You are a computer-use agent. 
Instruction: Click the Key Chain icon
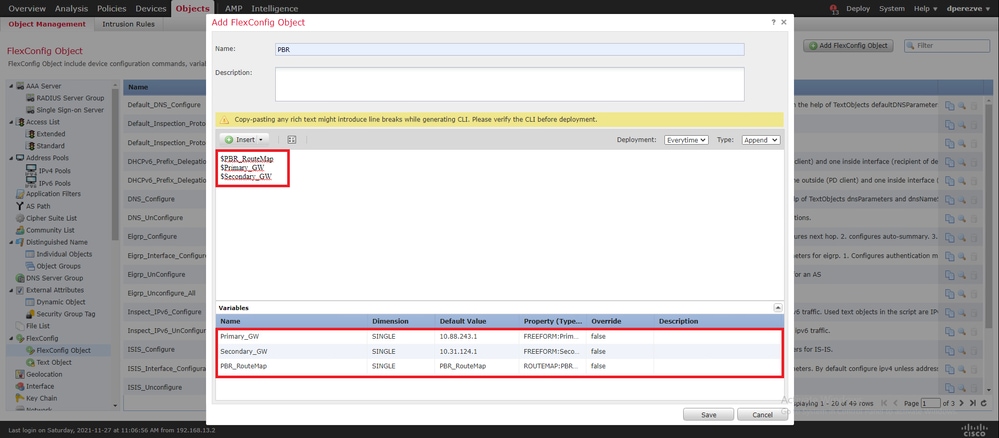(20, 398)
